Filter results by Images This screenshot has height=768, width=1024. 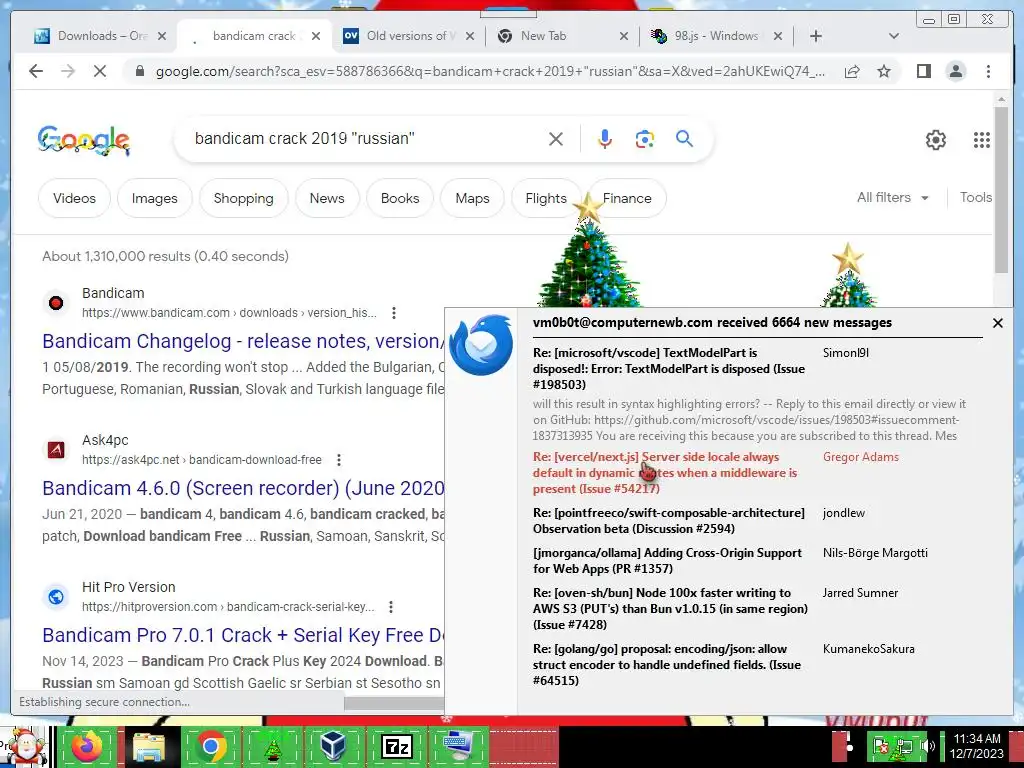(x=155, y=198)
